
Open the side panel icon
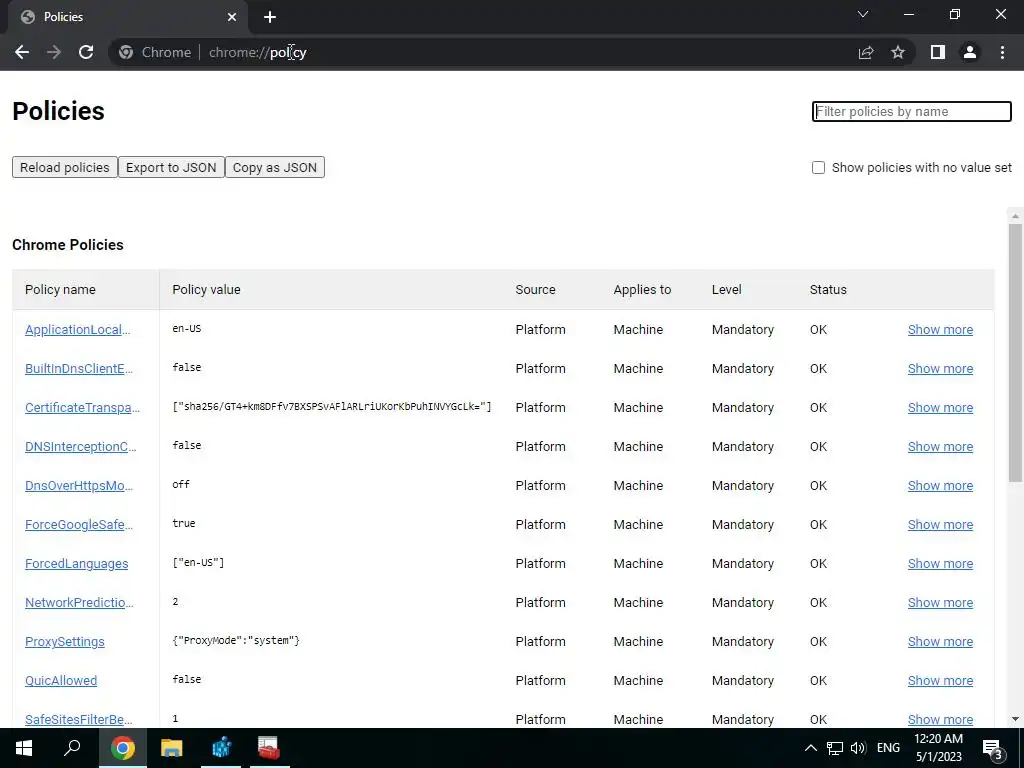coord(938,52)
